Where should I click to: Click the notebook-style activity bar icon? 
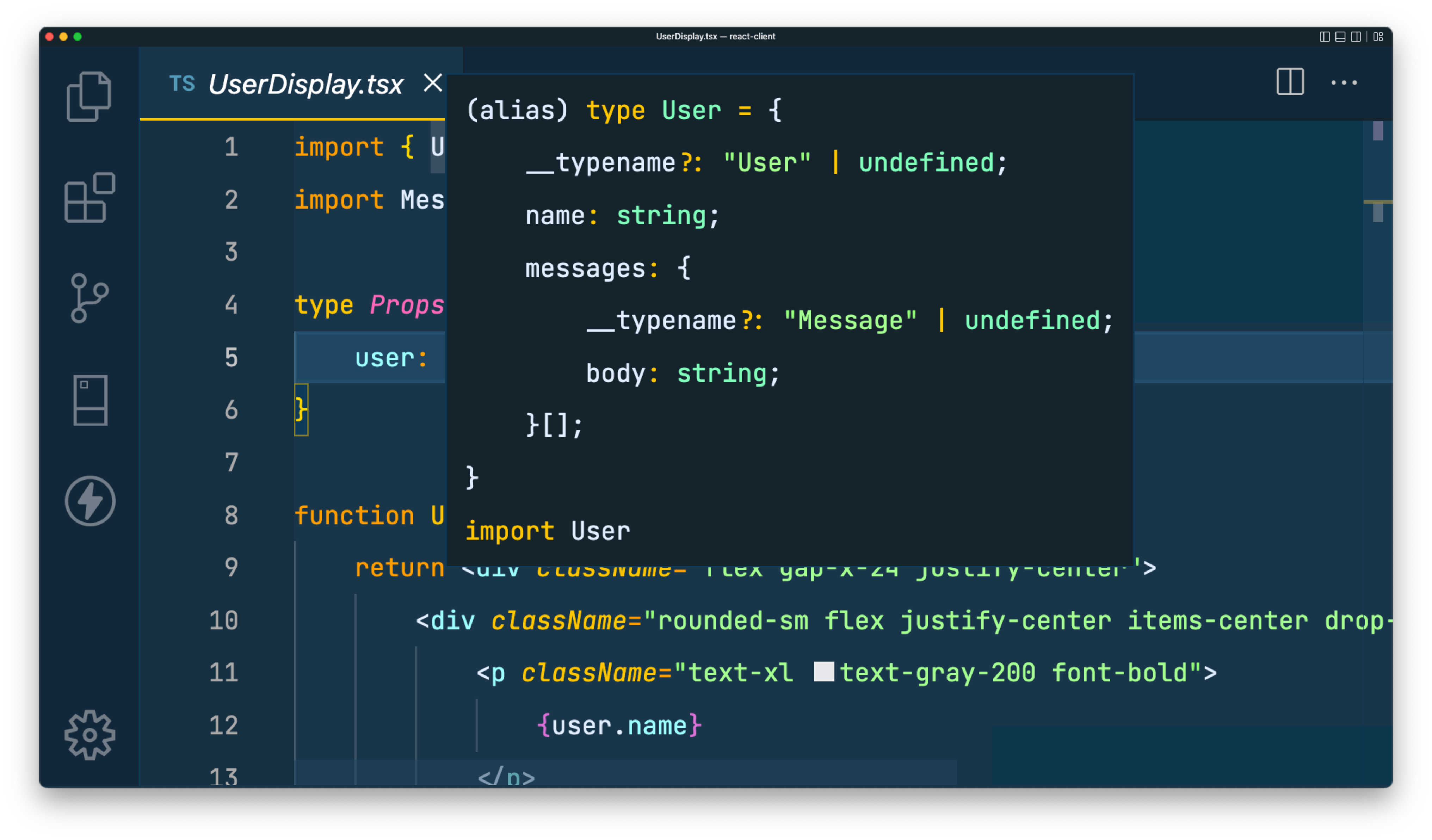tap(90, 400)
